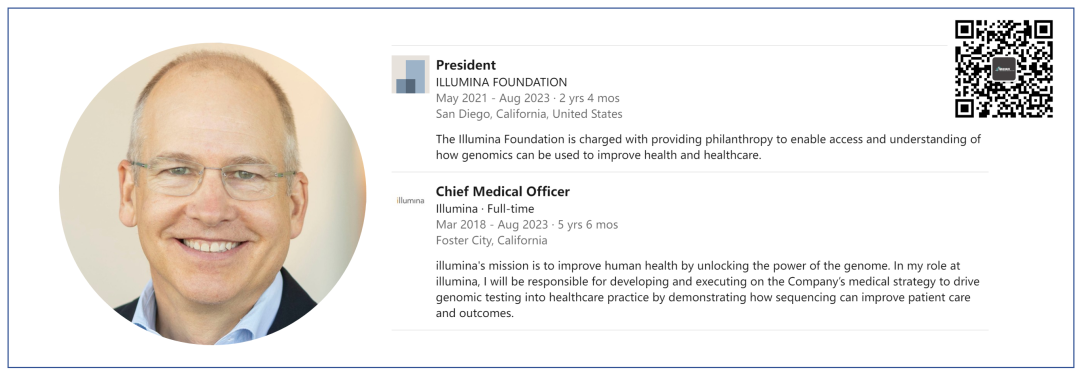1080x376 pixels.
Task: Click the Illumina Foundation philanthropy description
Action: (709, 147)
